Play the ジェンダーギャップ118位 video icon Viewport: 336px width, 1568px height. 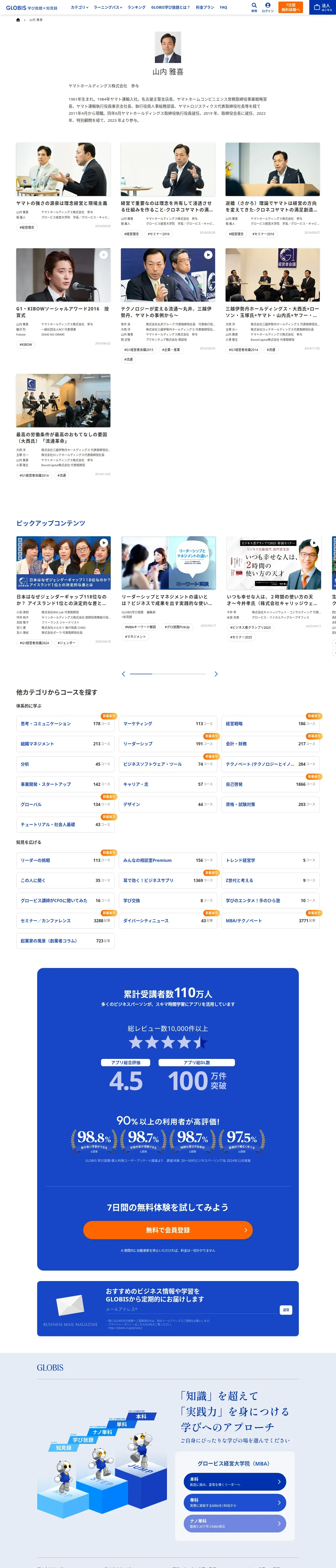click(104, 543)
